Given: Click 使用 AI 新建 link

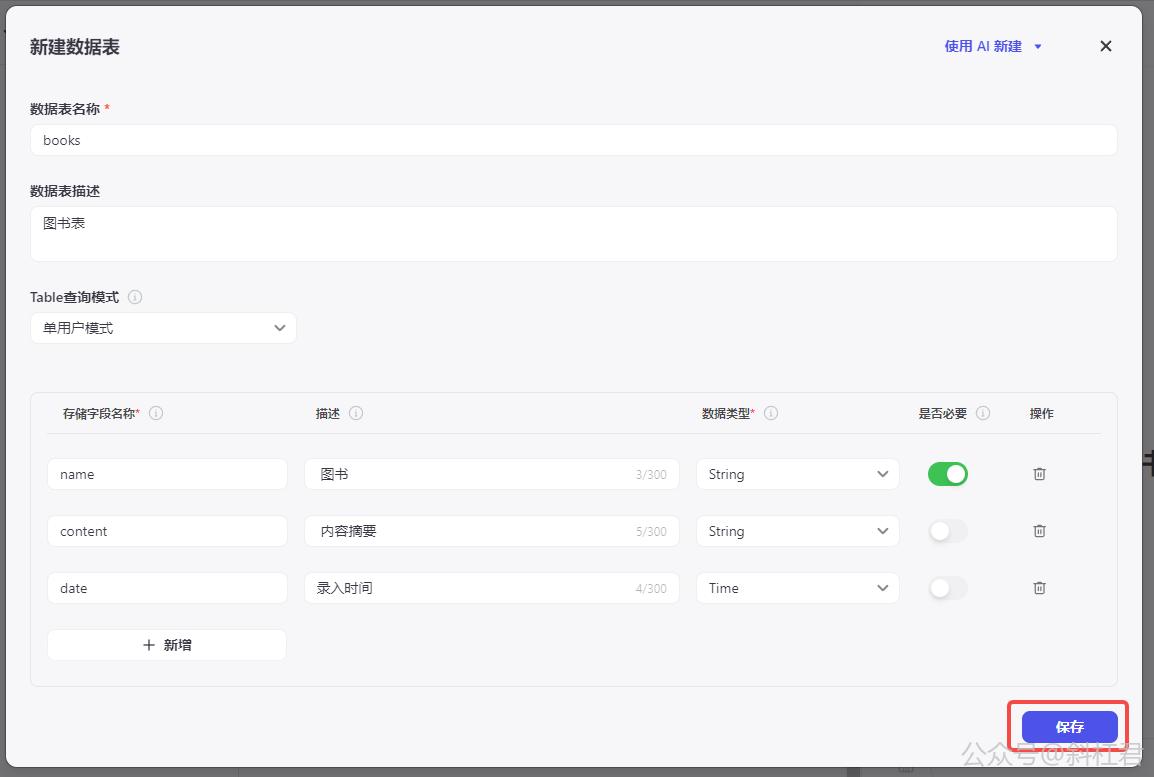Looking at the screenshot, I should pyautogui.click(x=983, y=46).
